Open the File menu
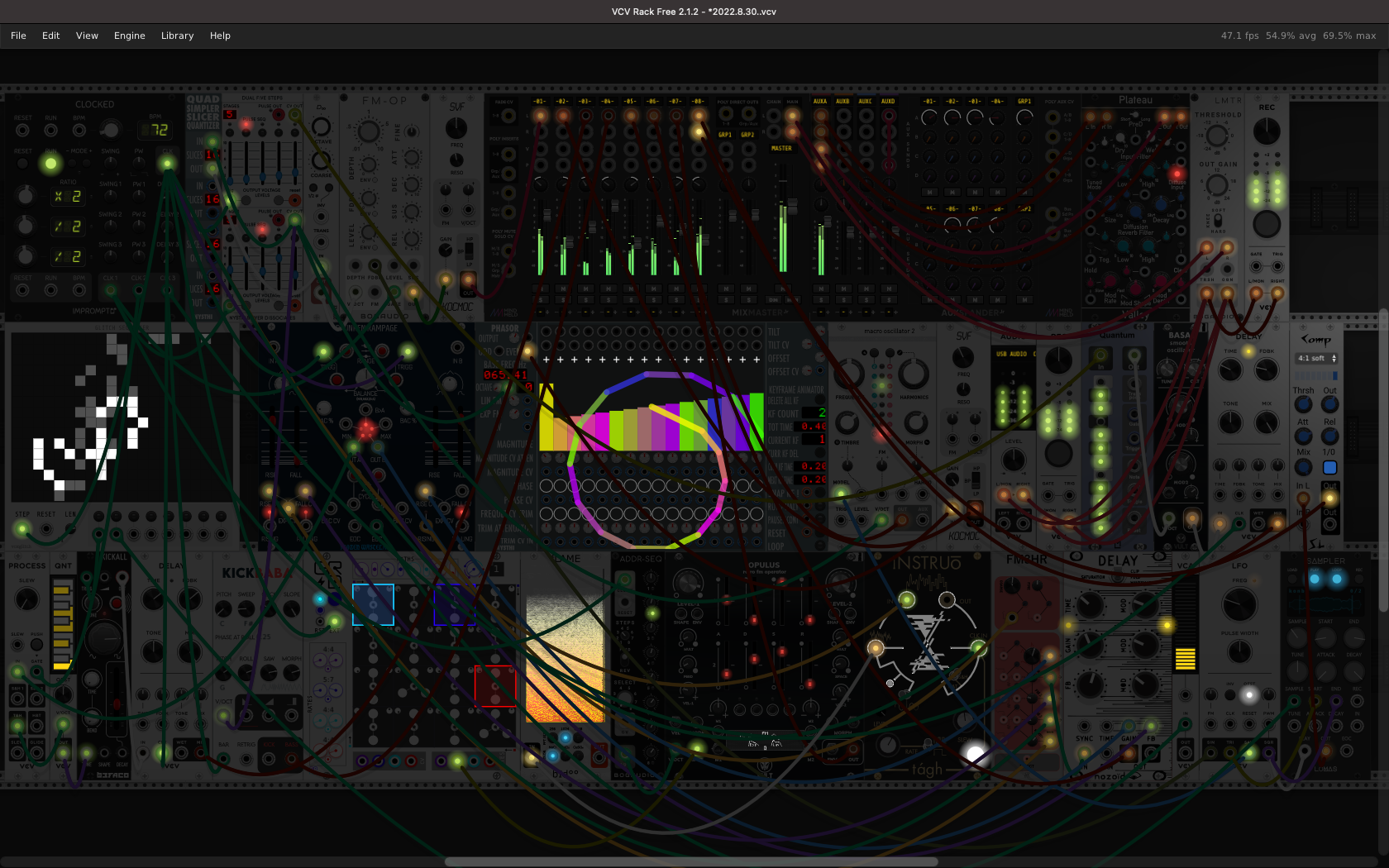The image size is (1389, 868). click(18, 36)
